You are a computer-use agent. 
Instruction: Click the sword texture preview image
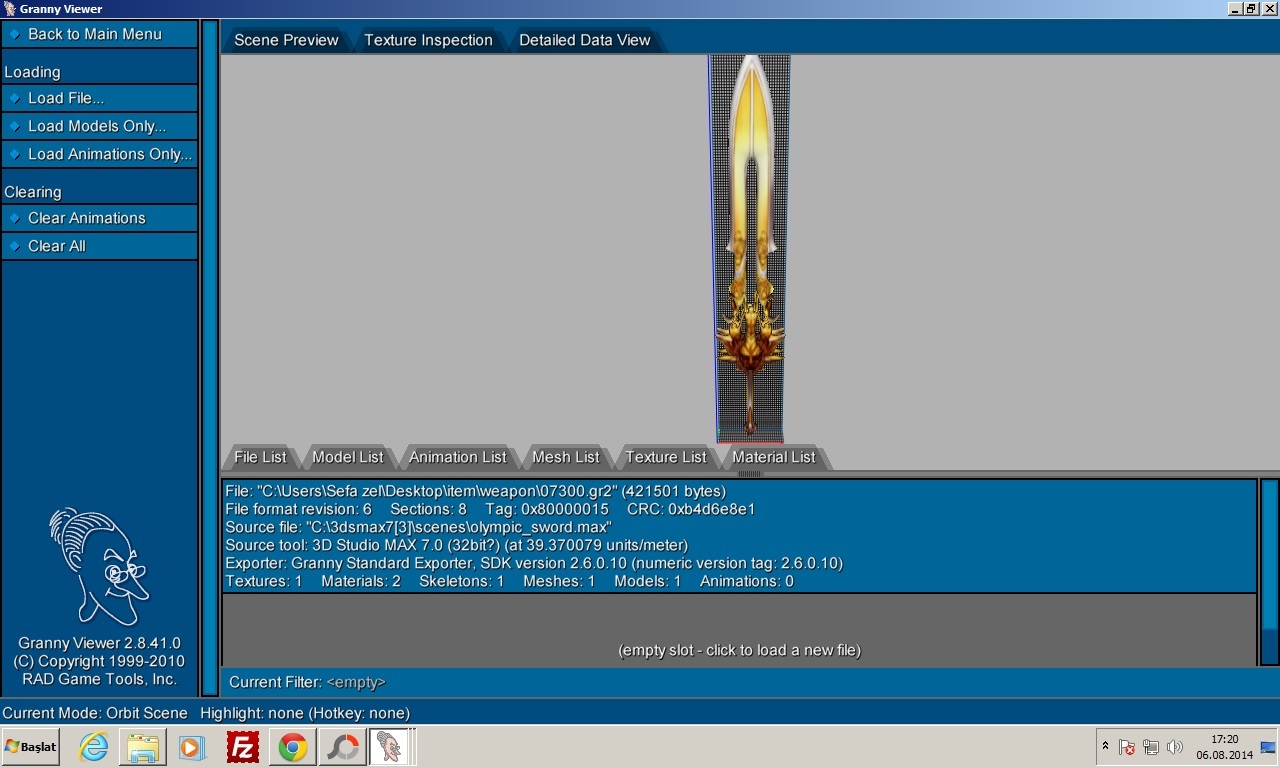pos(750,248)
